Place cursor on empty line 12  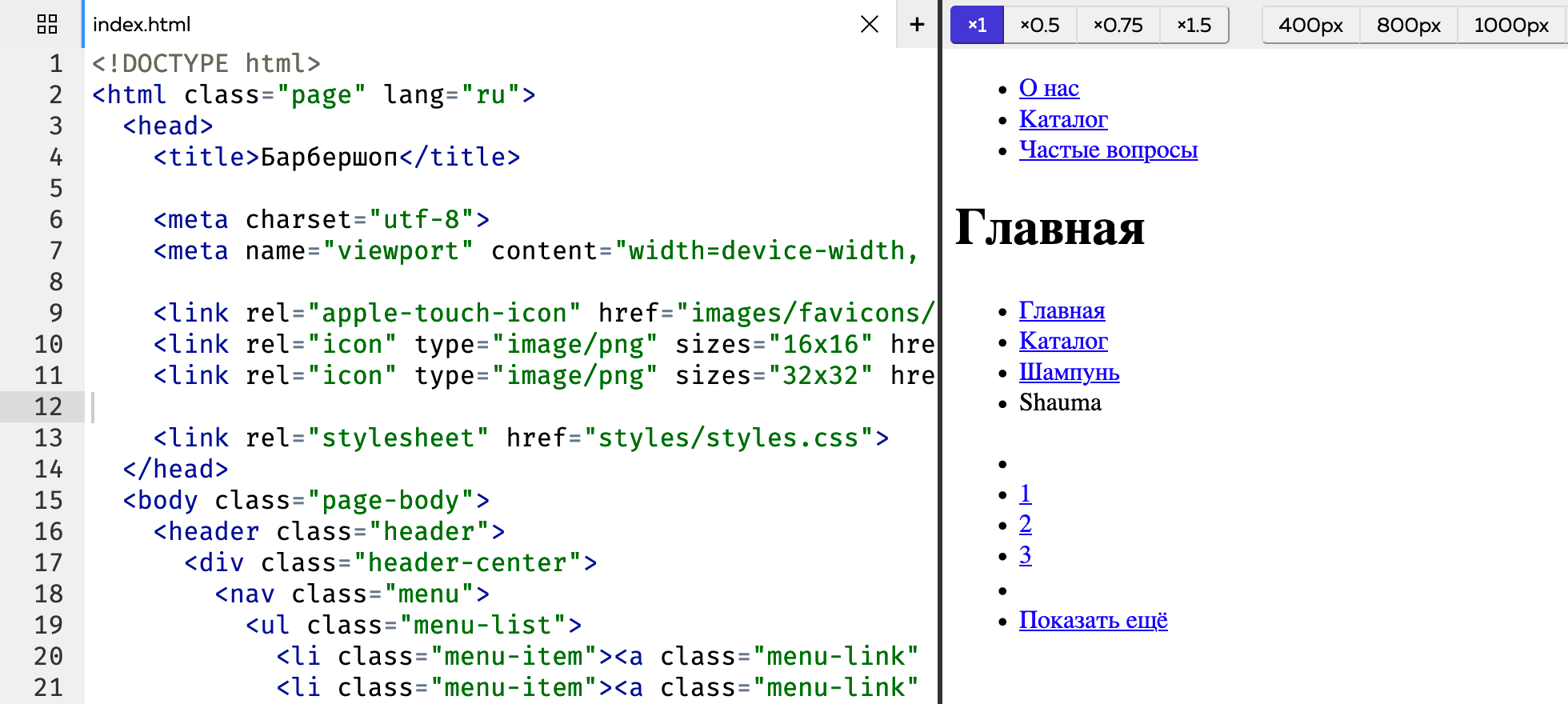coord(512,406)
